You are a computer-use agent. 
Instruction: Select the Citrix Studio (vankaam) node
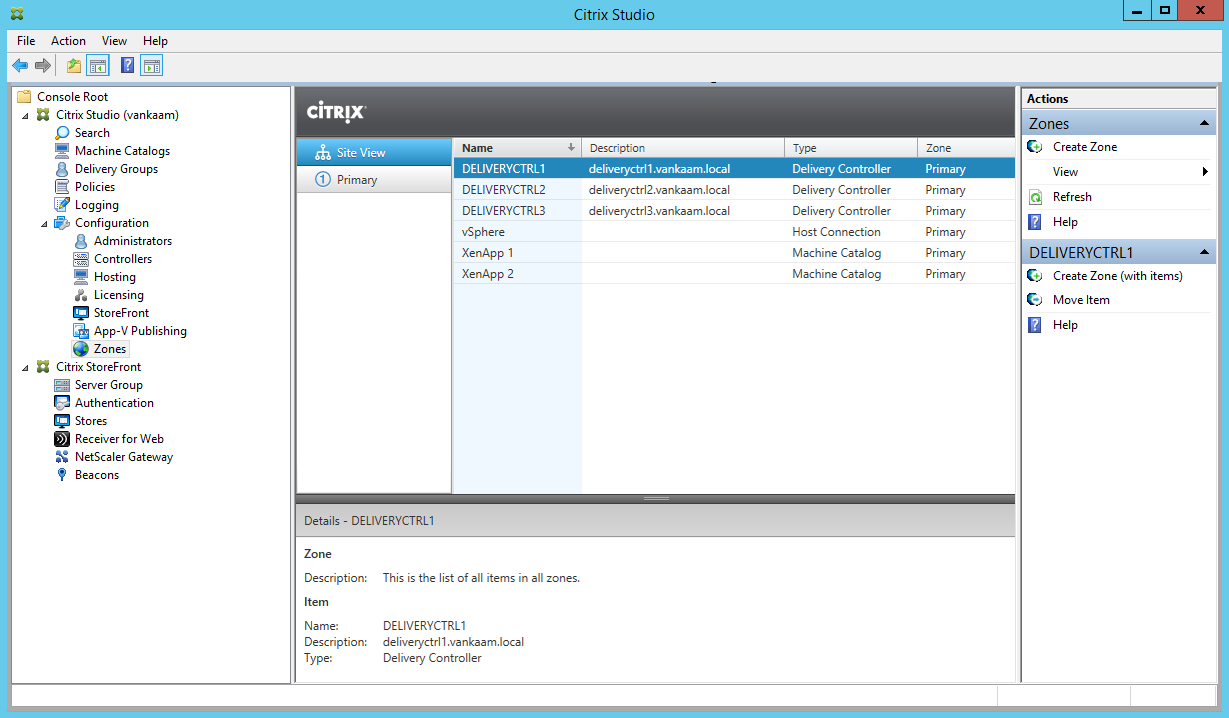(x=117, y=115)
